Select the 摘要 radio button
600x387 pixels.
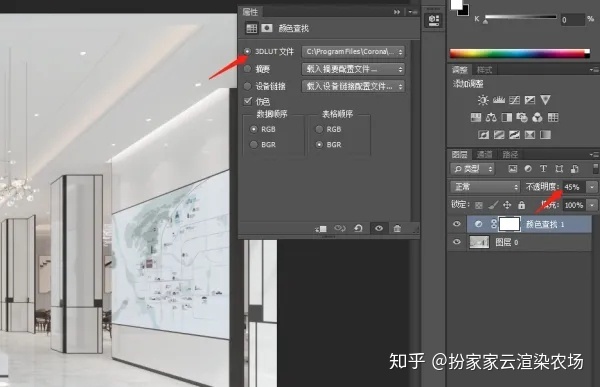pyautogui.click(x=248, y=69)
